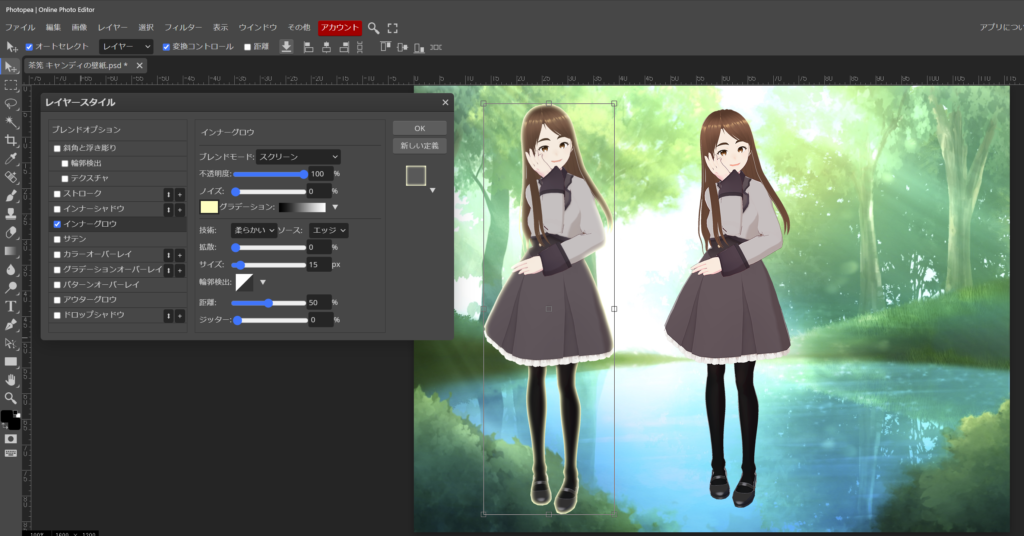Viewport: 1024px width, 536px height.
Task: Click the 新しい定義 button
Action: click(420, 146)
